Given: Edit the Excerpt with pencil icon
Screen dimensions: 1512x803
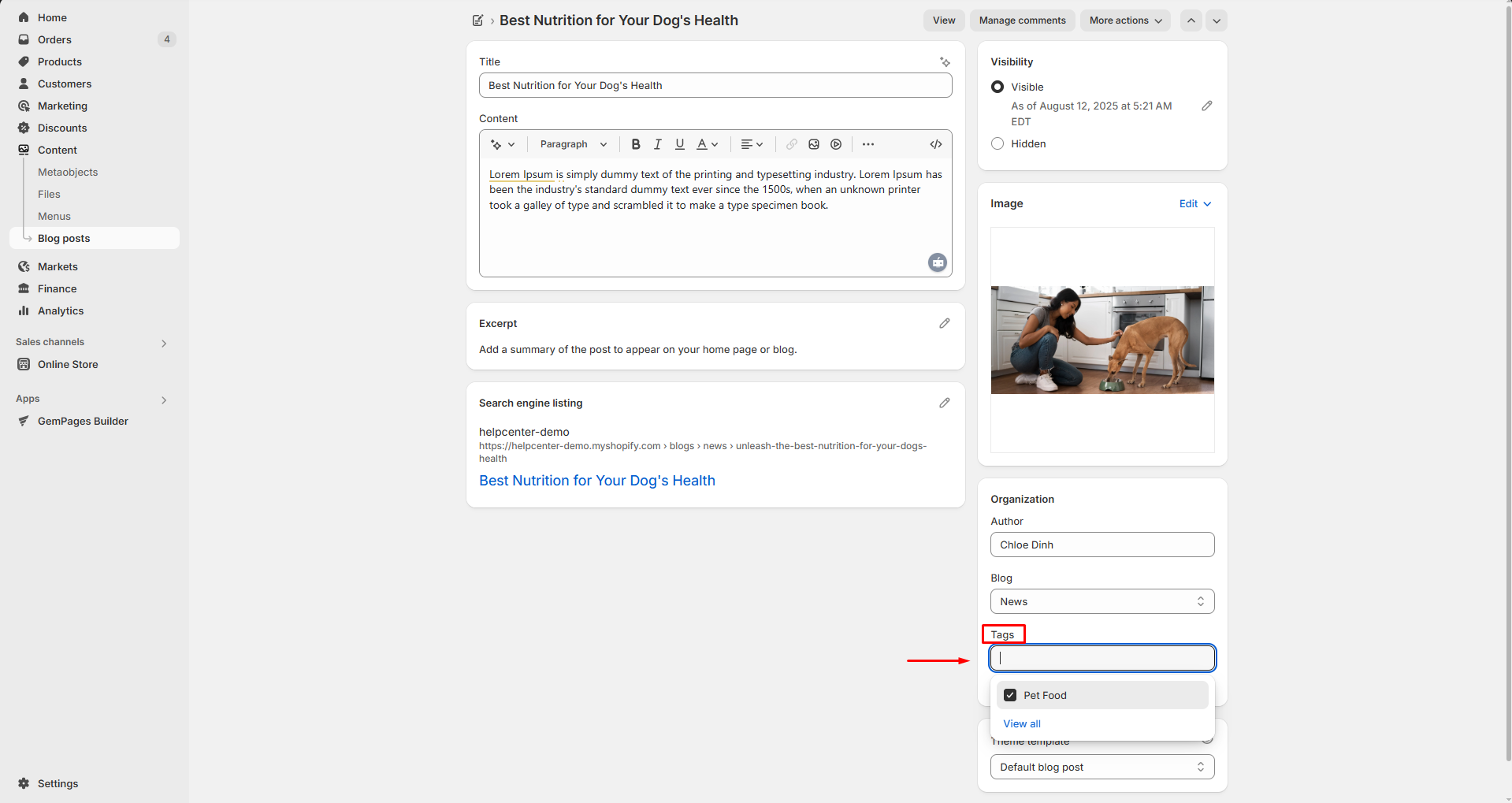Looking at the screenshot, I should pyautogui.click(x=944, y=323).
